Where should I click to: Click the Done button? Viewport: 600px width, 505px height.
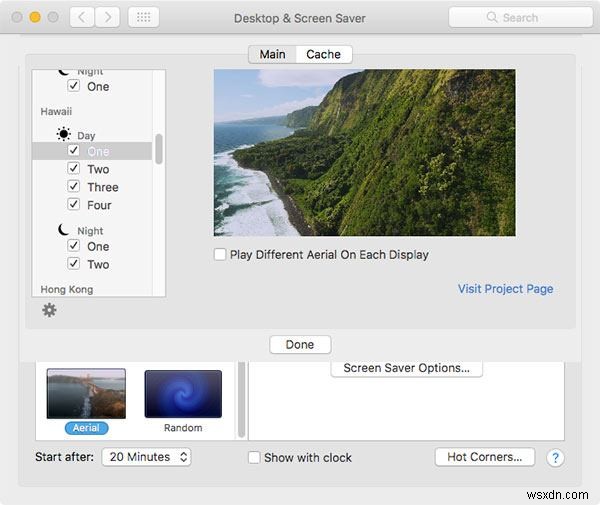click(x=300, y=345)
